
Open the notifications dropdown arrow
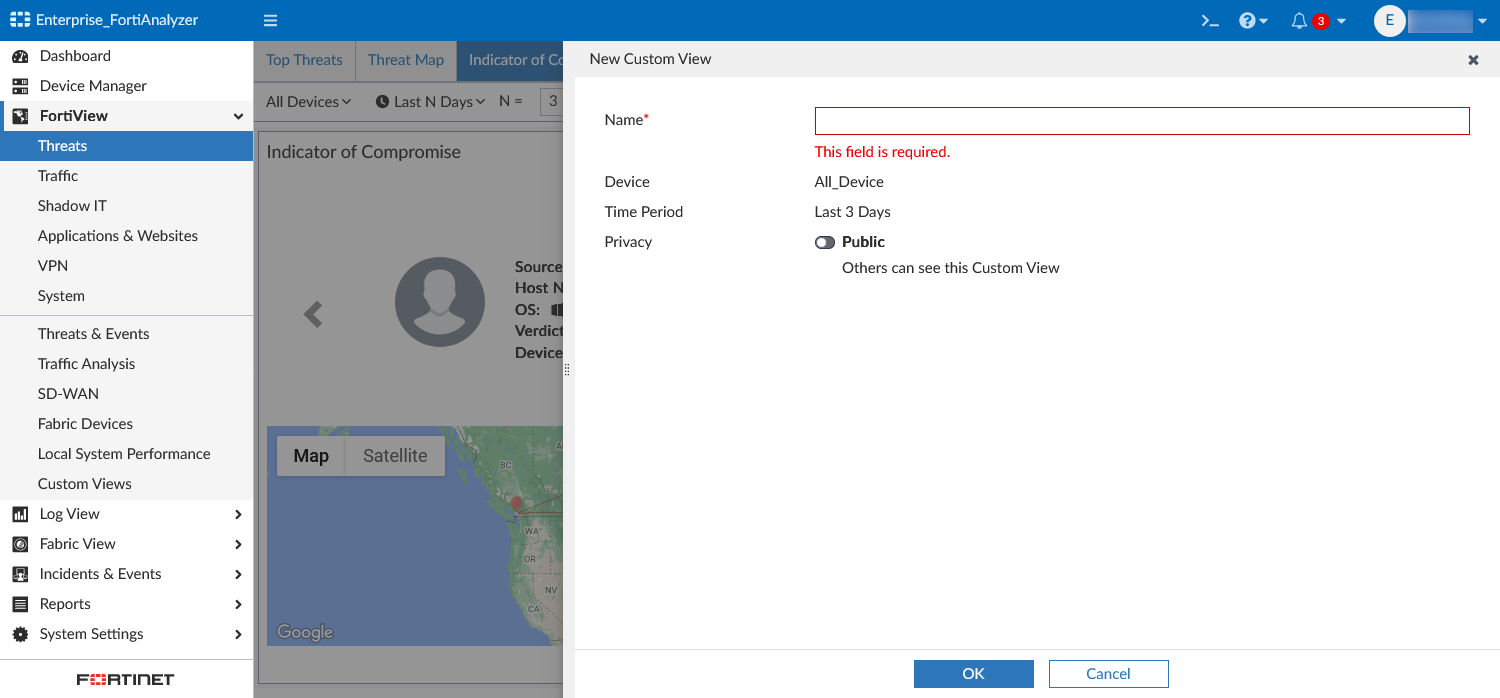(1341, 21)
